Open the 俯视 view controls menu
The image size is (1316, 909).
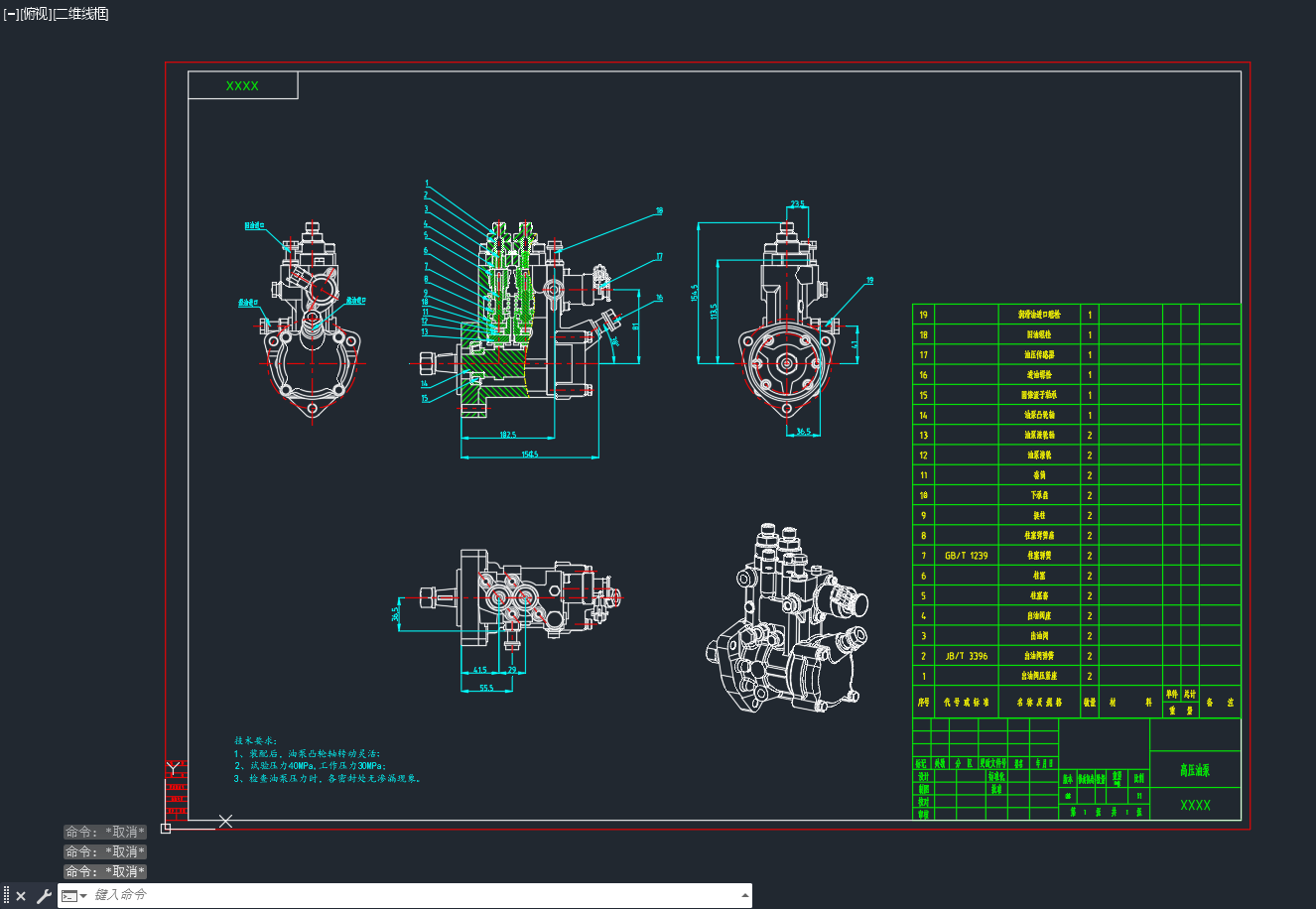pos(36,14)
